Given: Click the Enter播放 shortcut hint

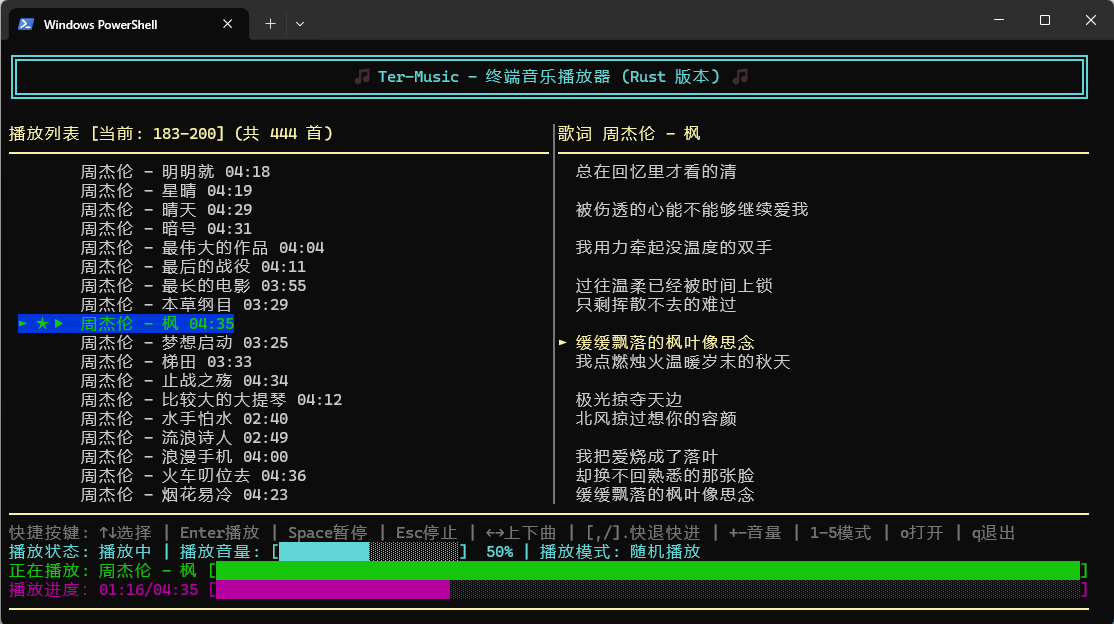Looking at the screenshot, I should [x=219, y=533].
